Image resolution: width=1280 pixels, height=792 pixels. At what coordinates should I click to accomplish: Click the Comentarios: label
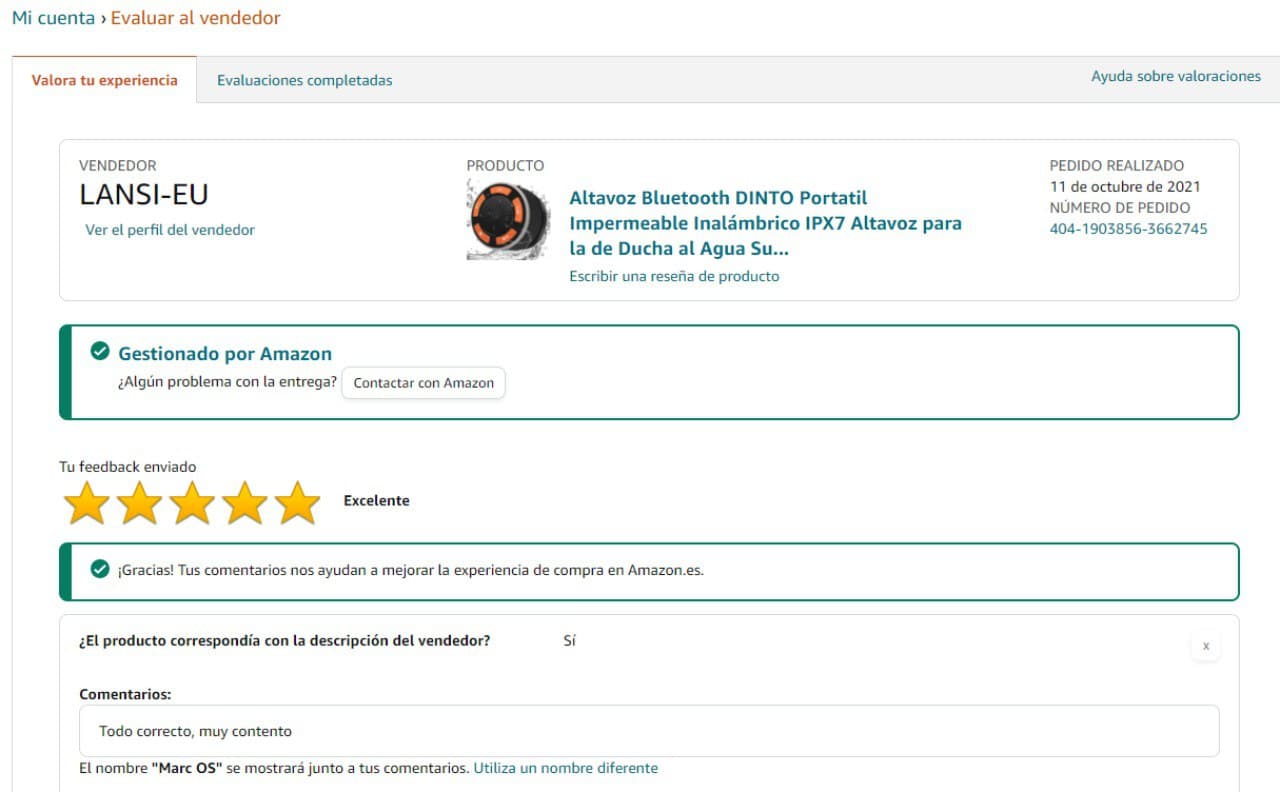point(125,693)
